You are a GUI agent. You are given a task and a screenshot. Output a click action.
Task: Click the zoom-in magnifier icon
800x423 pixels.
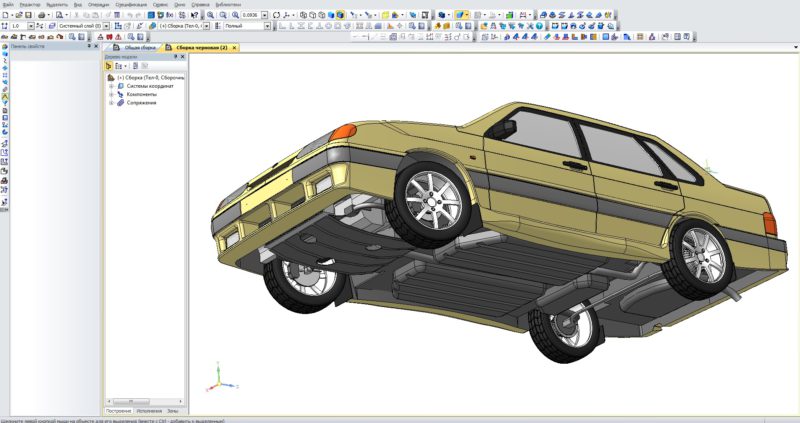point(211,15)
